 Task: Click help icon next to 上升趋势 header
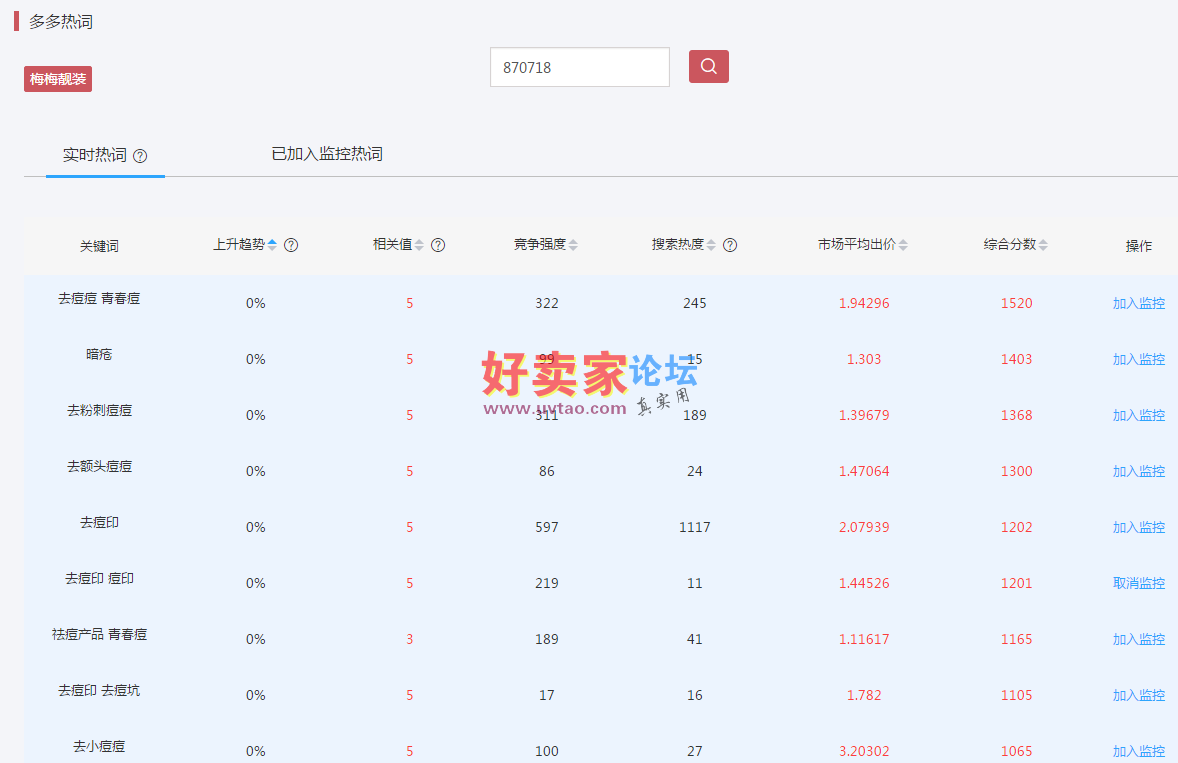(291, 245)
